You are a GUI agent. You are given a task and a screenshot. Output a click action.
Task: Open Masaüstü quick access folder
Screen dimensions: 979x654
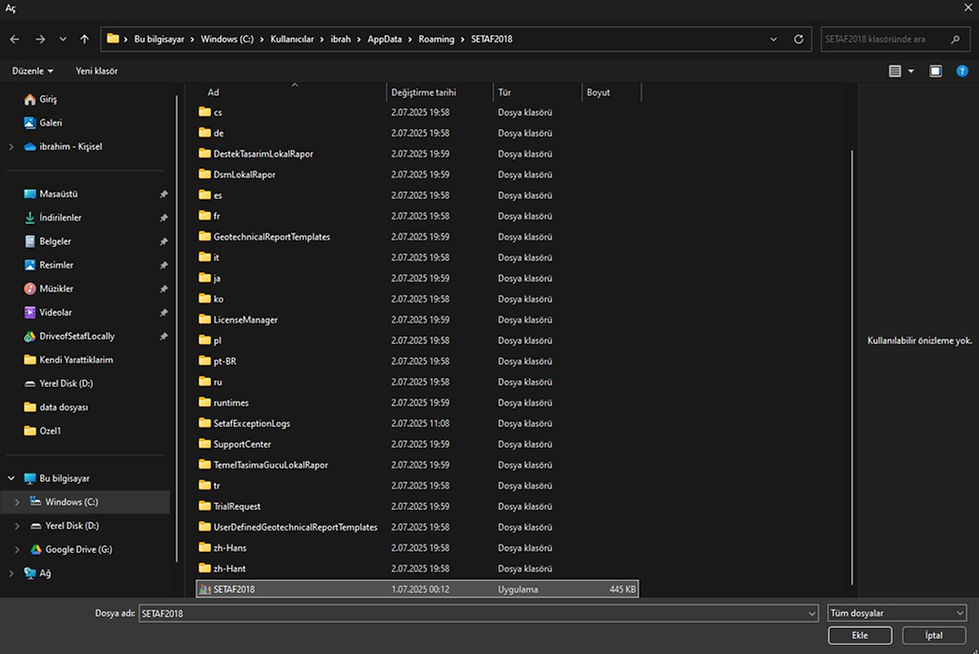58,194
